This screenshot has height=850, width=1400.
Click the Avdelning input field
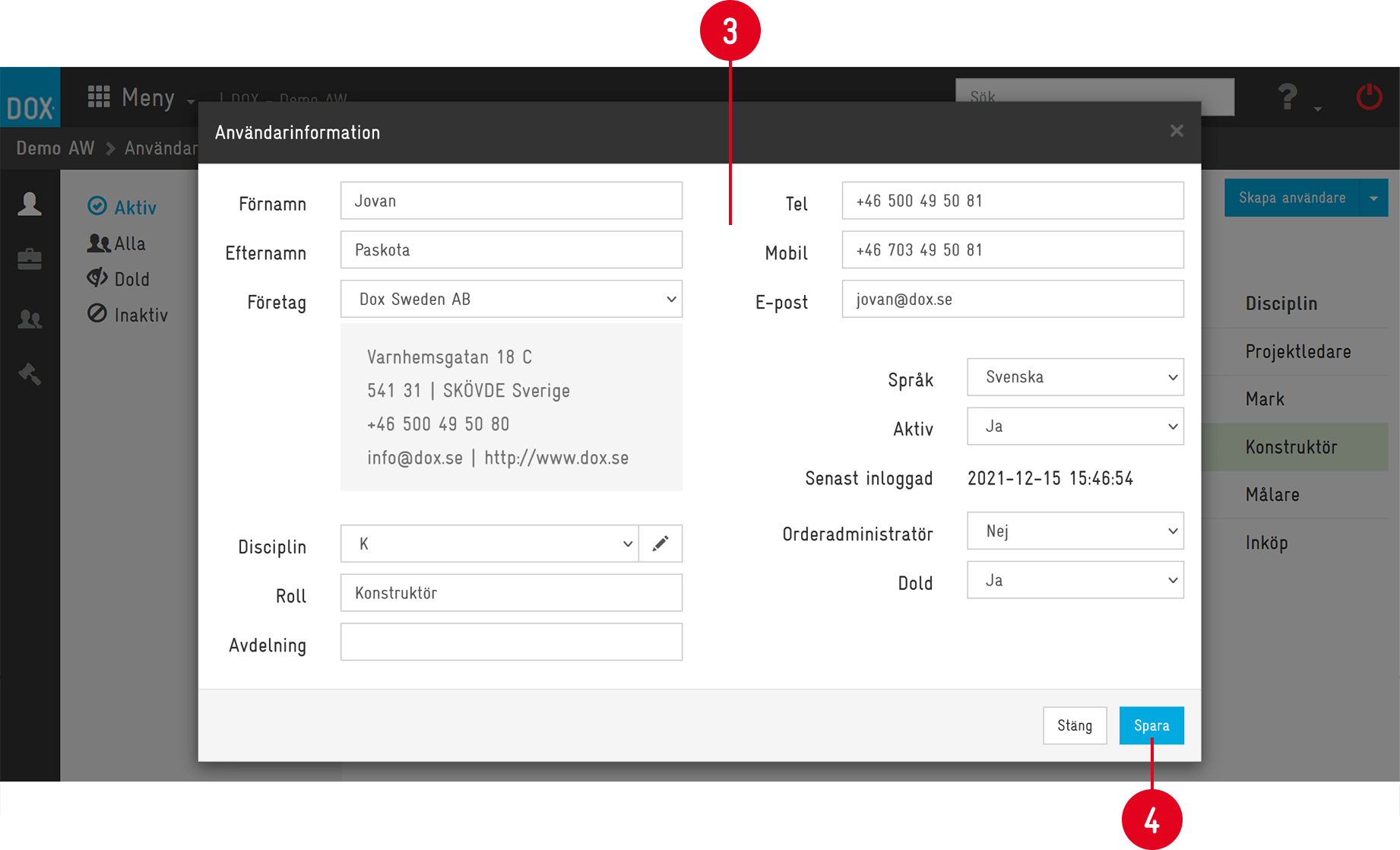tap(512, 642)
